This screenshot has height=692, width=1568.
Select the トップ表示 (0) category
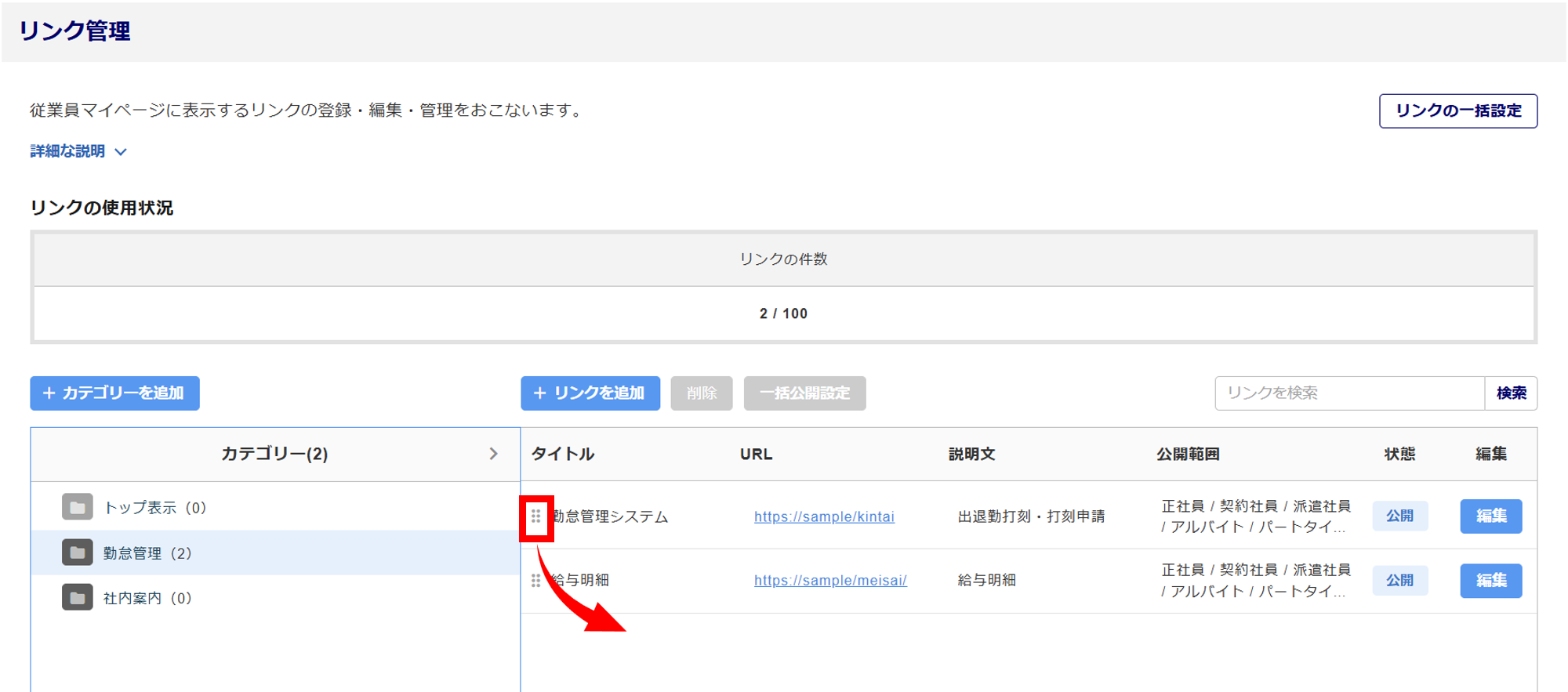(275, 507)
